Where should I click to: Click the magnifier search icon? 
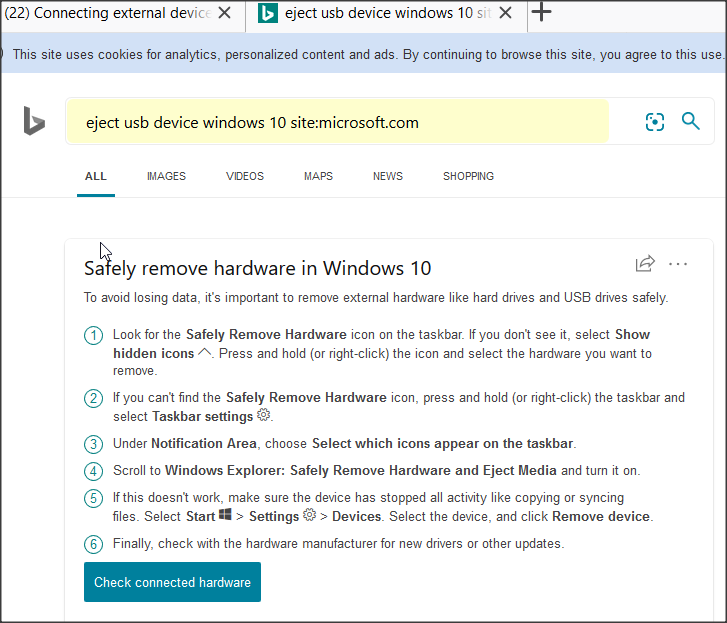[690, 121]
